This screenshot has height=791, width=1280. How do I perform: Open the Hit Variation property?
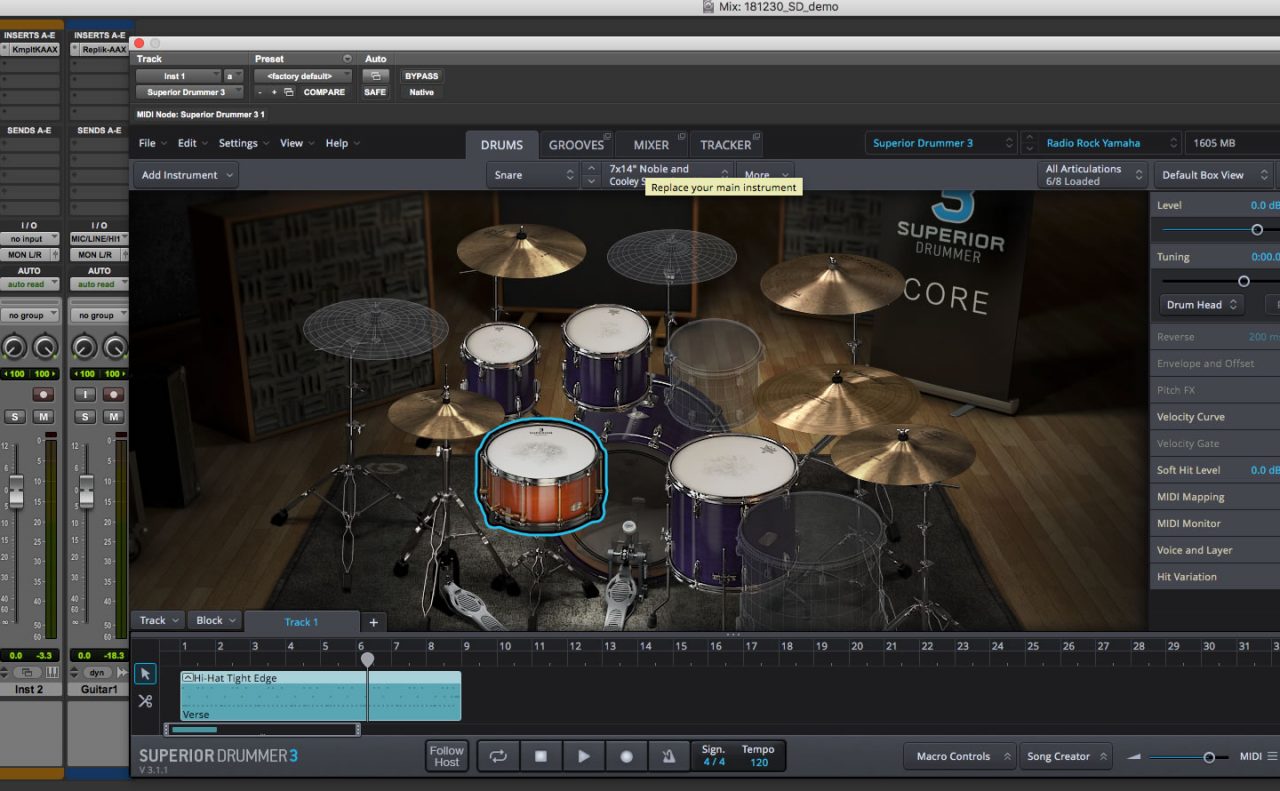click(x=1215, y=577)
